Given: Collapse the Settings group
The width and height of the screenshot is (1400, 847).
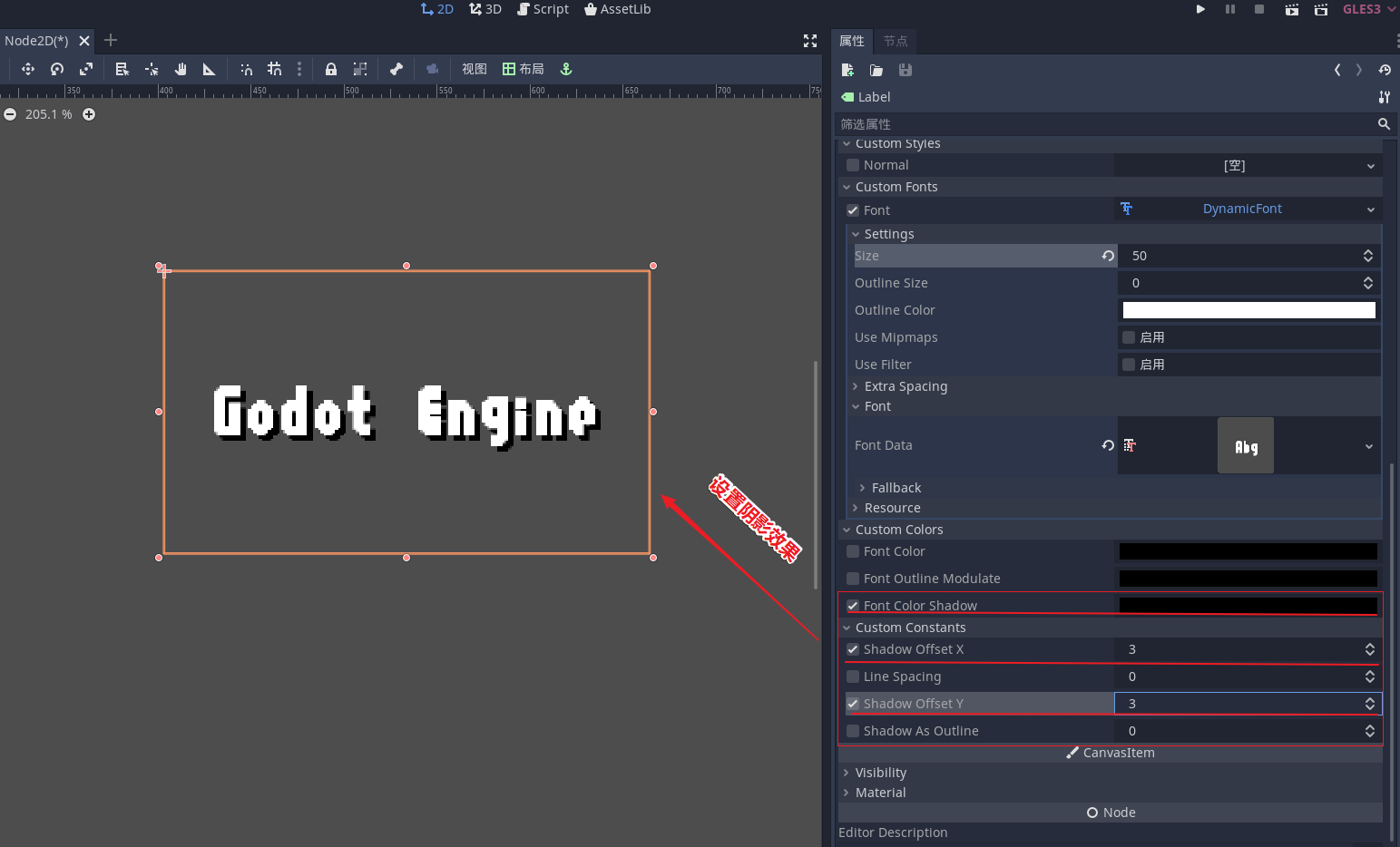Looking at the screenshot, I should tap(856, 234).
